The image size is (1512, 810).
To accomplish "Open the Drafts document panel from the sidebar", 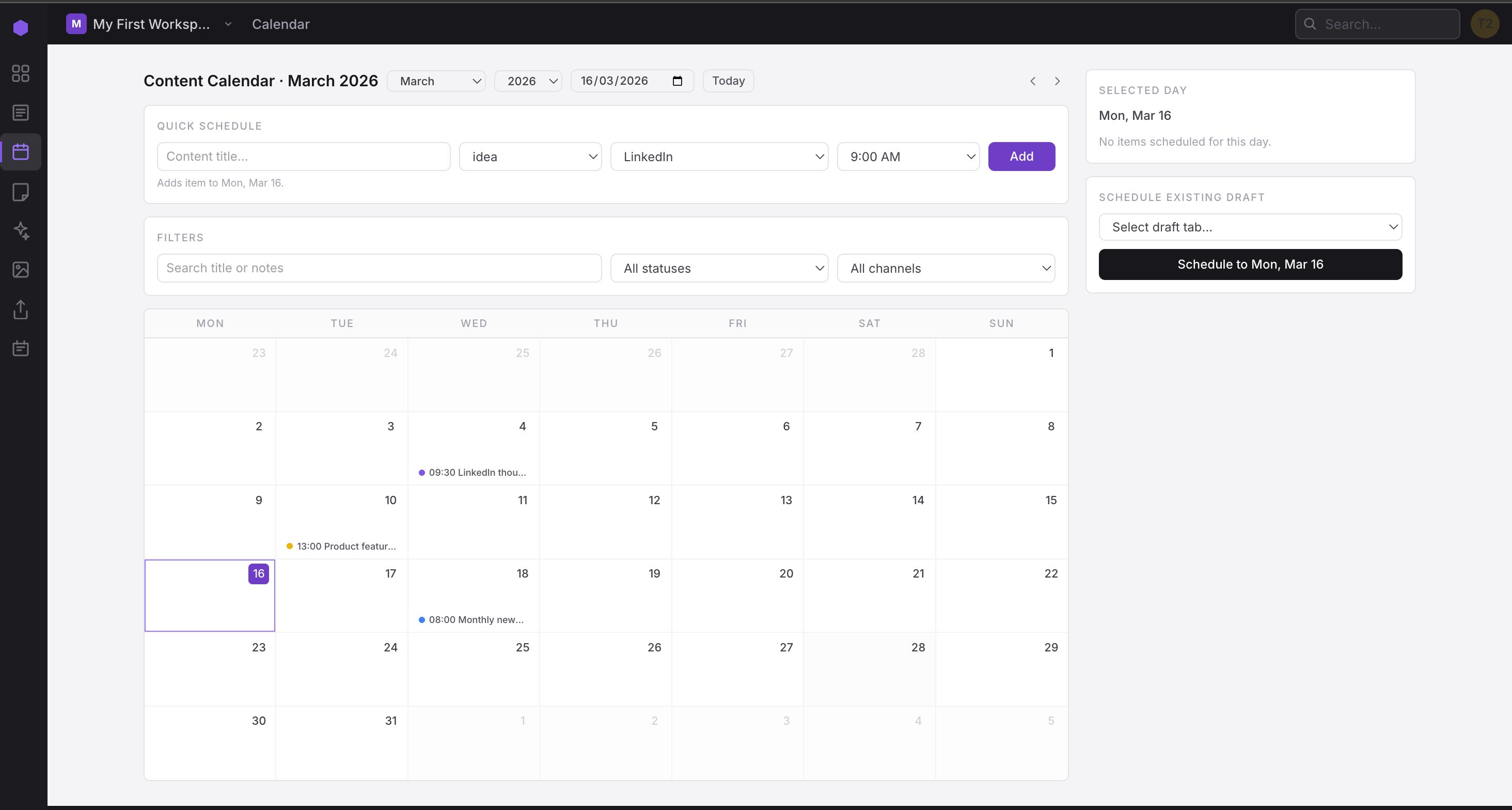I will [x=21, y=112].
